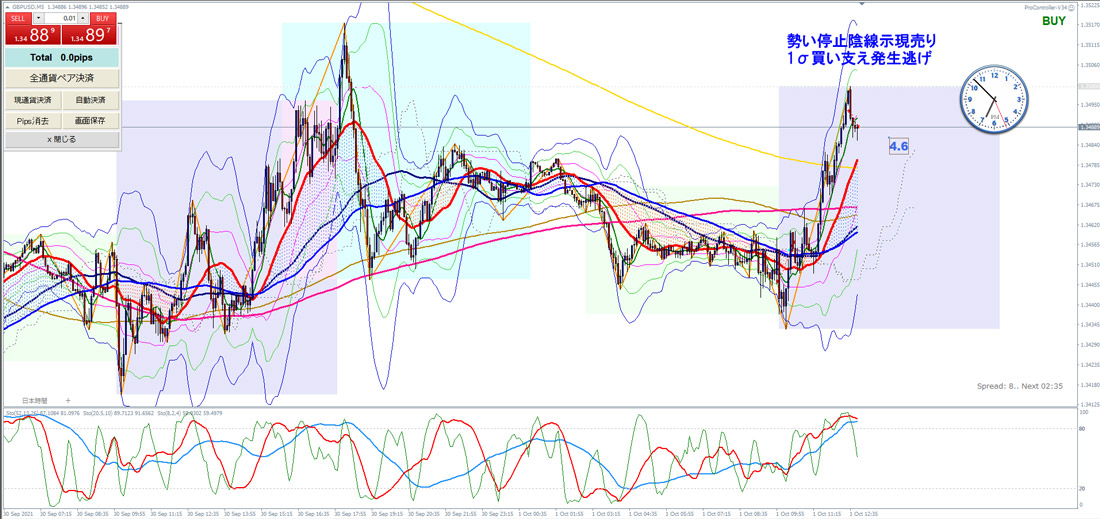Click the plus icon beside 日本時間
Screen dimensions: 1100x519
pyautogui.click(x=68, y=399)
